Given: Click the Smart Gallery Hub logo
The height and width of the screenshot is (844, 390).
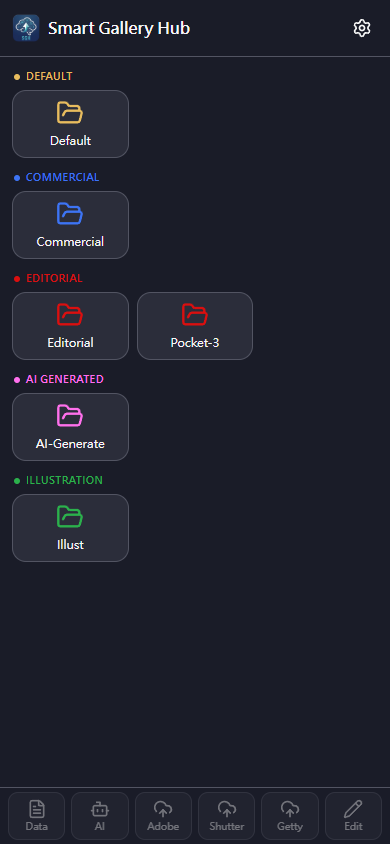Looking at the screenshot, I should pyautogui.click(x=26, y=28).
